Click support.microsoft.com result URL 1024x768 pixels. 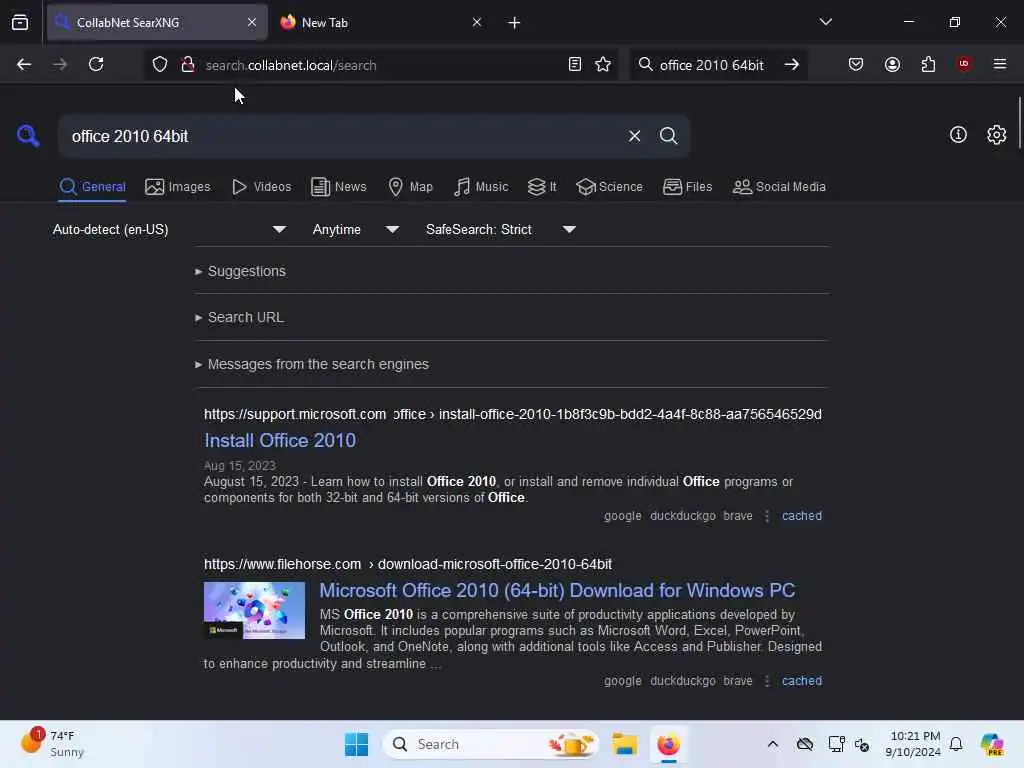click(513, 414)
